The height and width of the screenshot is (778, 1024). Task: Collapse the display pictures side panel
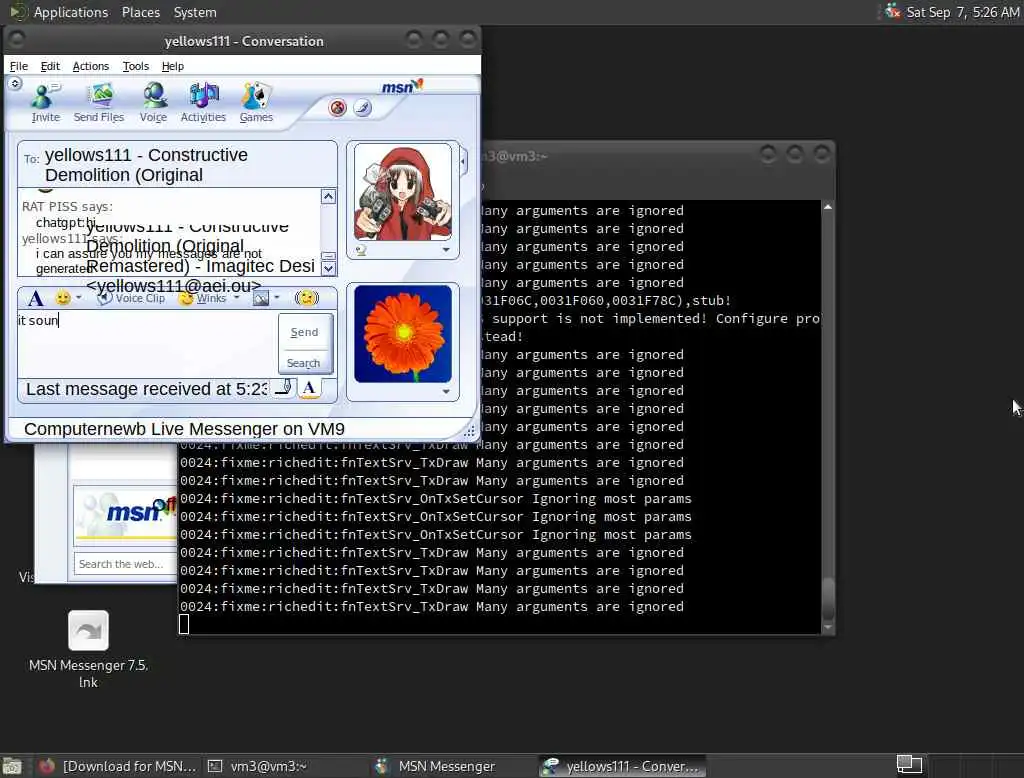(464, 161)
